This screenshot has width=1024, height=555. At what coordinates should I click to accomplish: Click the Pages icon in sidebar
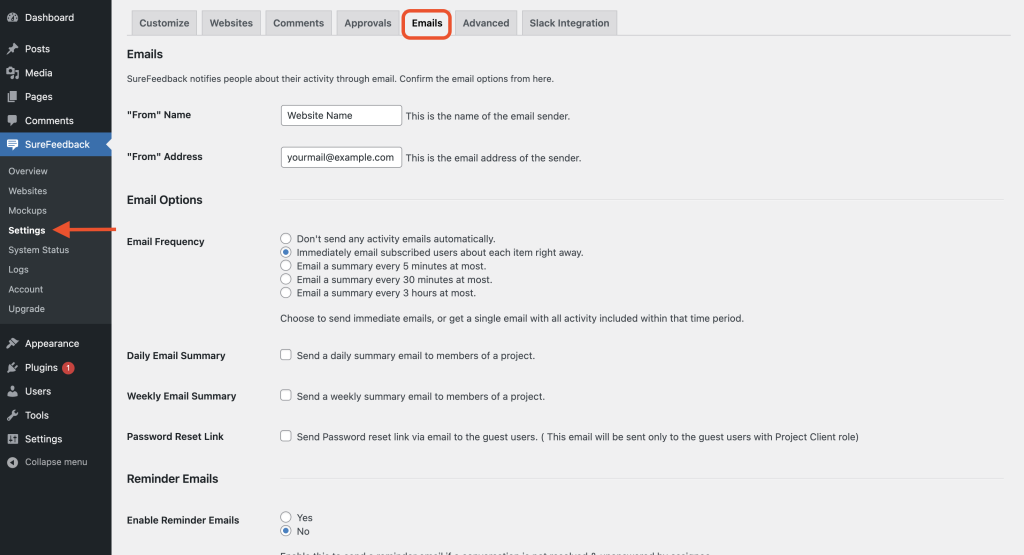click(x=12, y=97)
